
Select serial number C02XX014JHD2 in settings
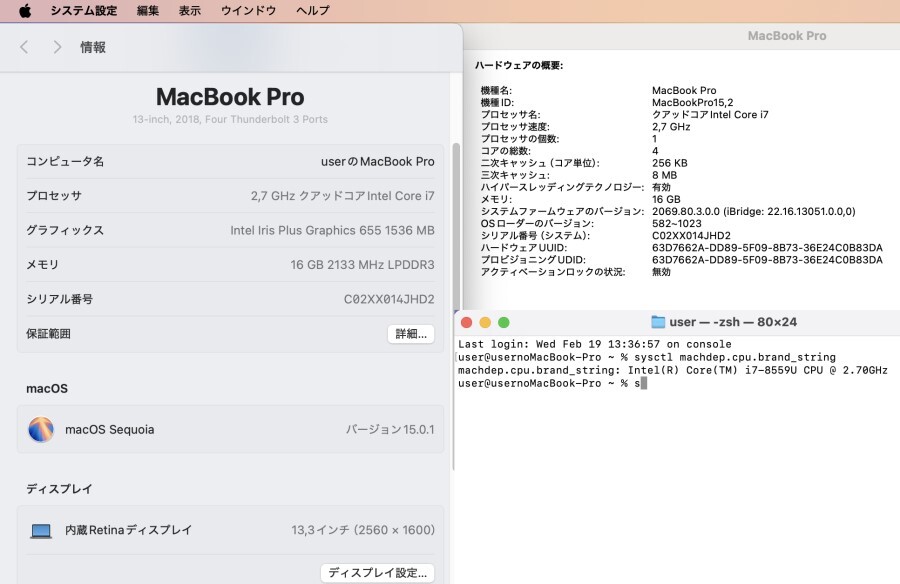click(389, 299)
